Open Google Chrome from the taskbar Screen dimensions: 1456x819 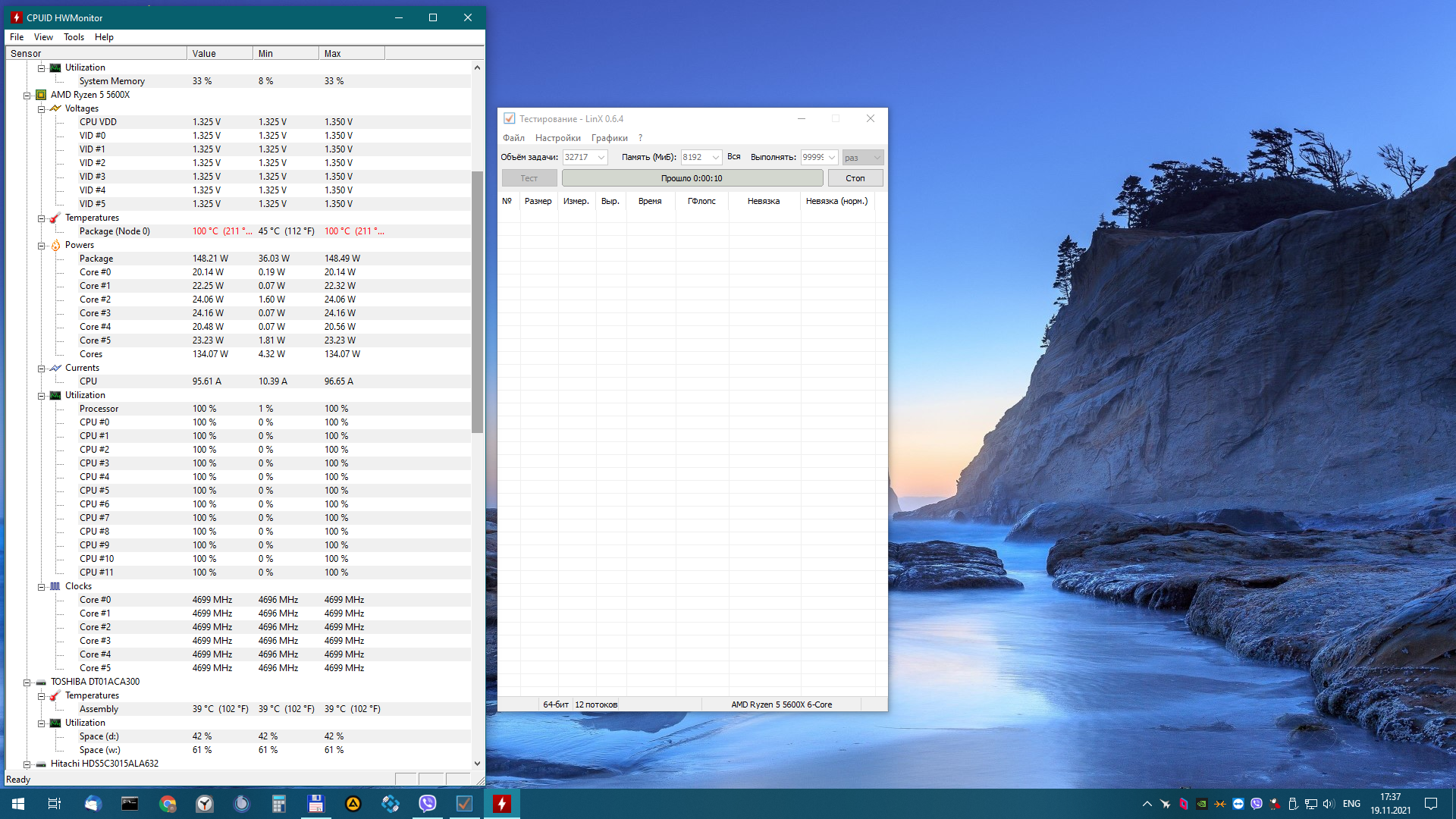click(x=168, y=804)
